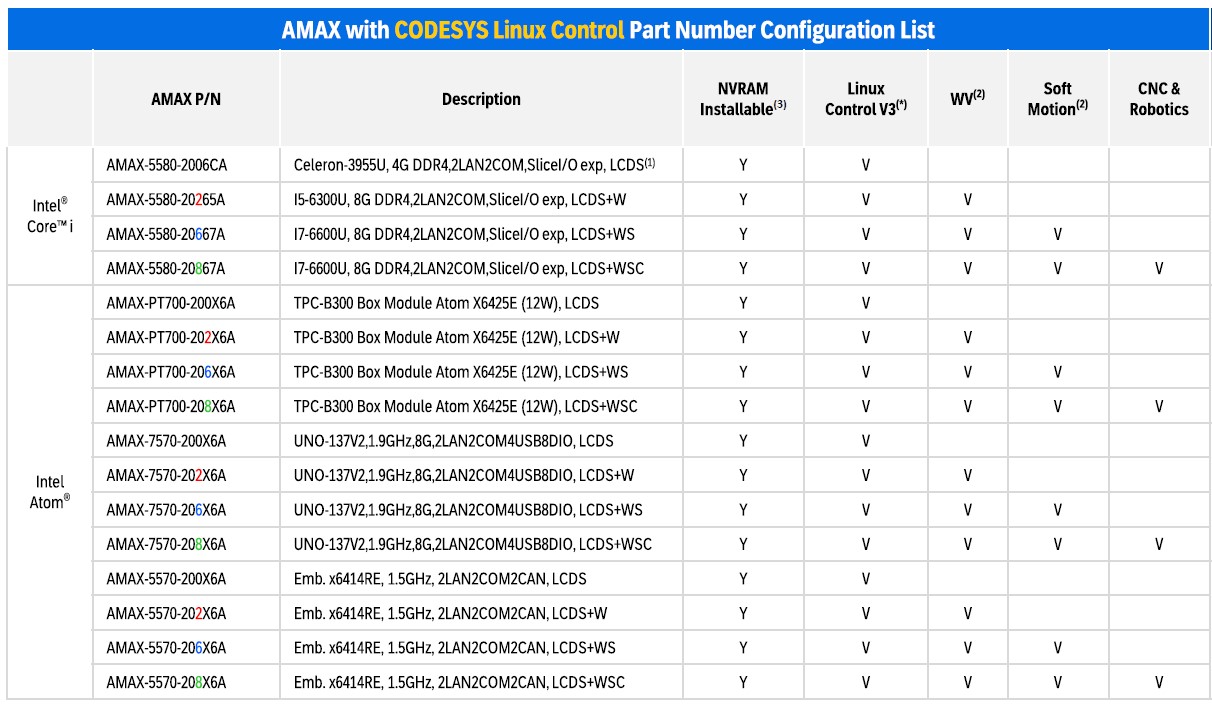Select the AMAX-PT700-200X6A description cell
This screenshot has width=1212, height=705.
point(446,303)
